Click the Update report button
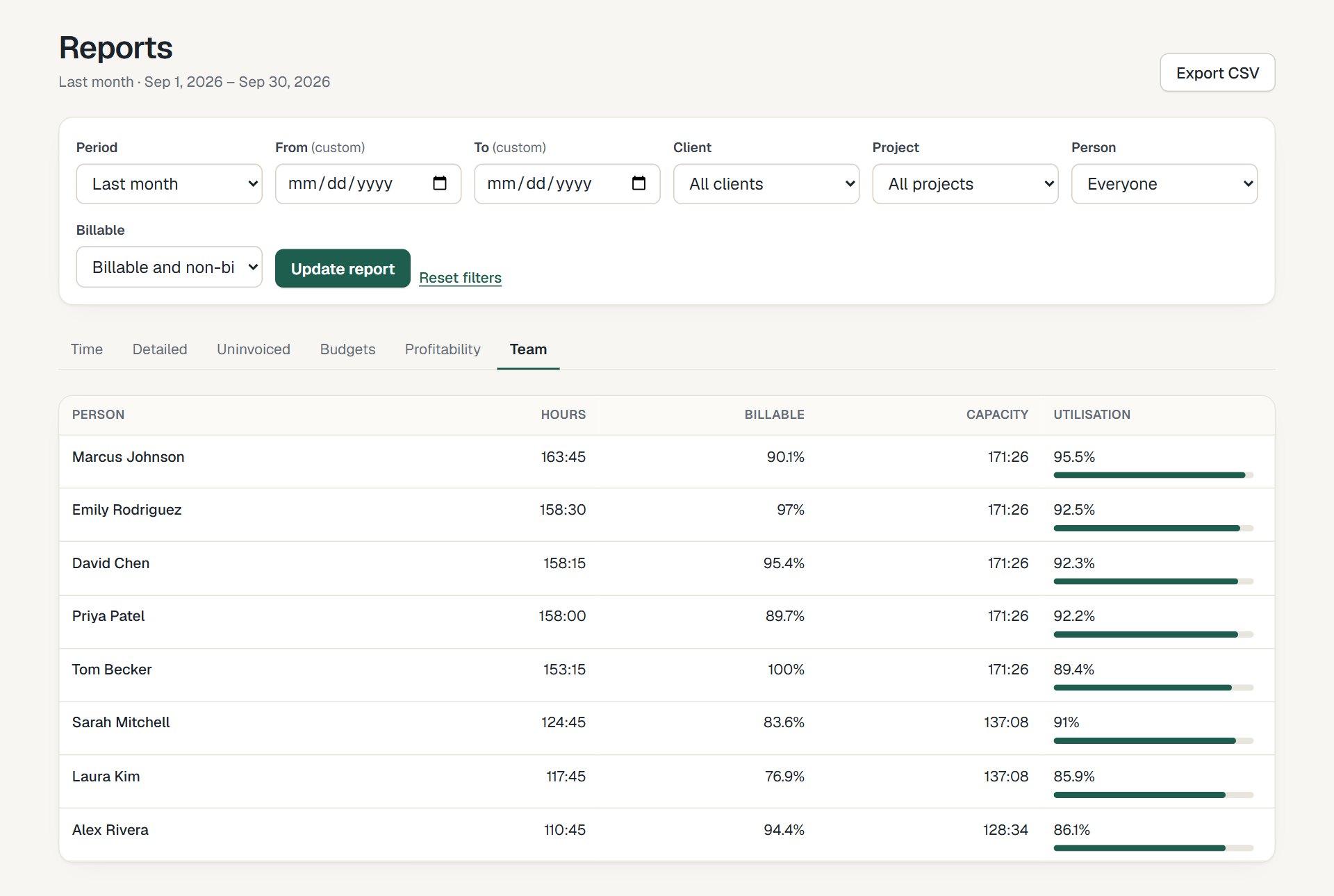Viewport: 1334px width, 896px height. [343, 269]
